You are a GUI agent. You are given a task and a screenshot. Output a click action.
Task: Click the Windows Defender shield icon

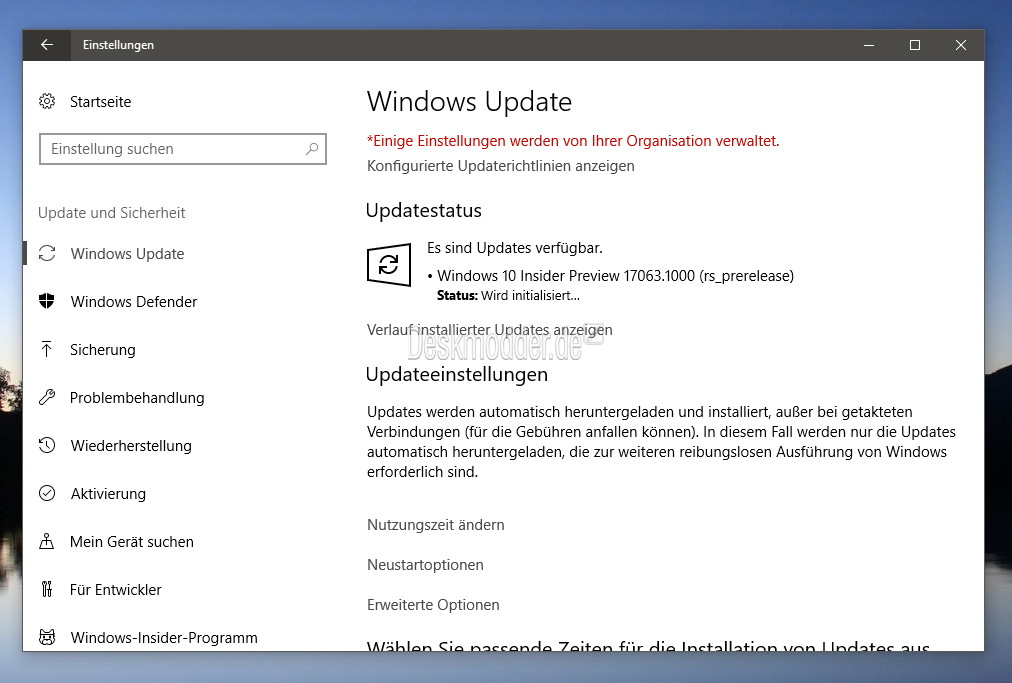(46, 301)
